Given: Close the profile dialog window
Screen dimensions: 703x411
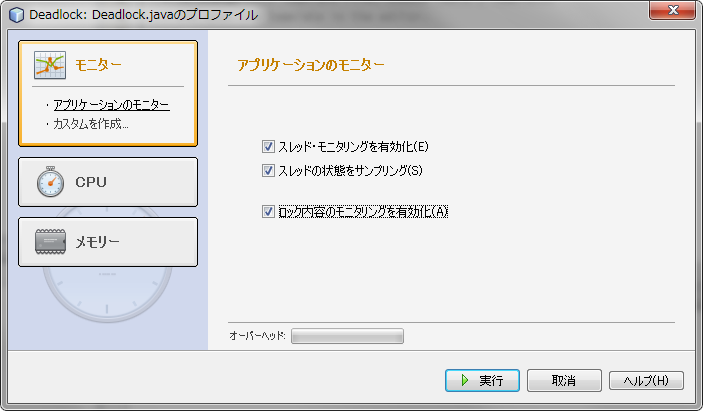Looking at the screenshot, I should (672, 10).
